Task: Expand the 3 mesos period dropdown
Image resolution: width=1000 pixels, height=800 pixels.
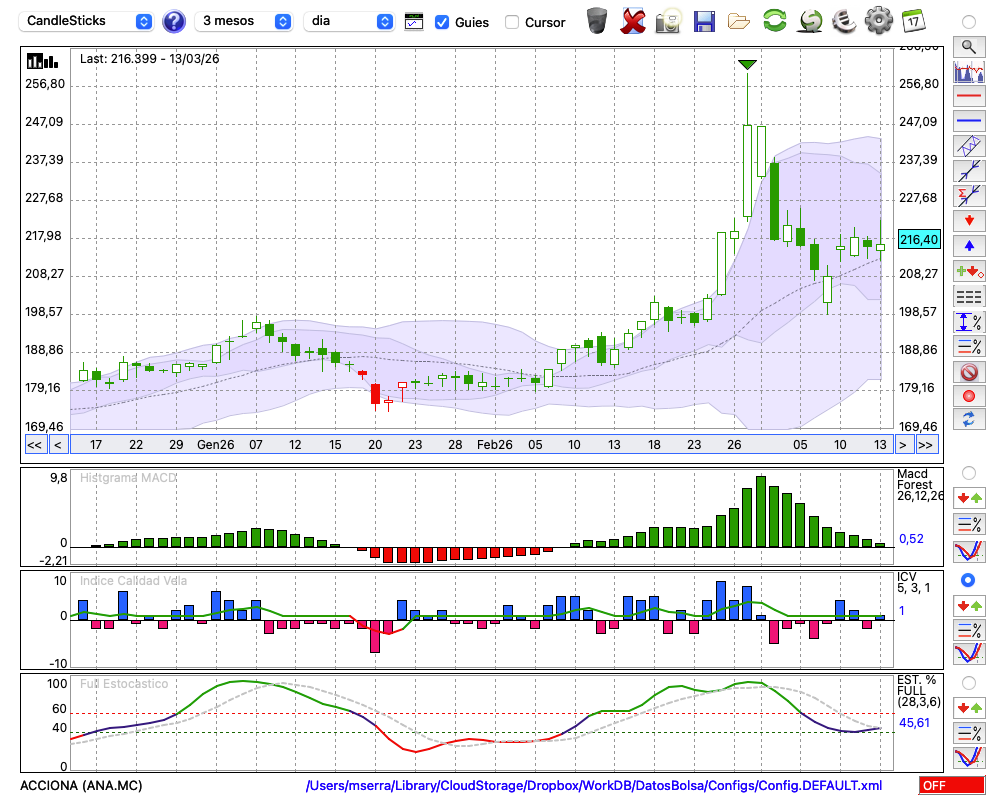Action: click(x=244, y=21)
